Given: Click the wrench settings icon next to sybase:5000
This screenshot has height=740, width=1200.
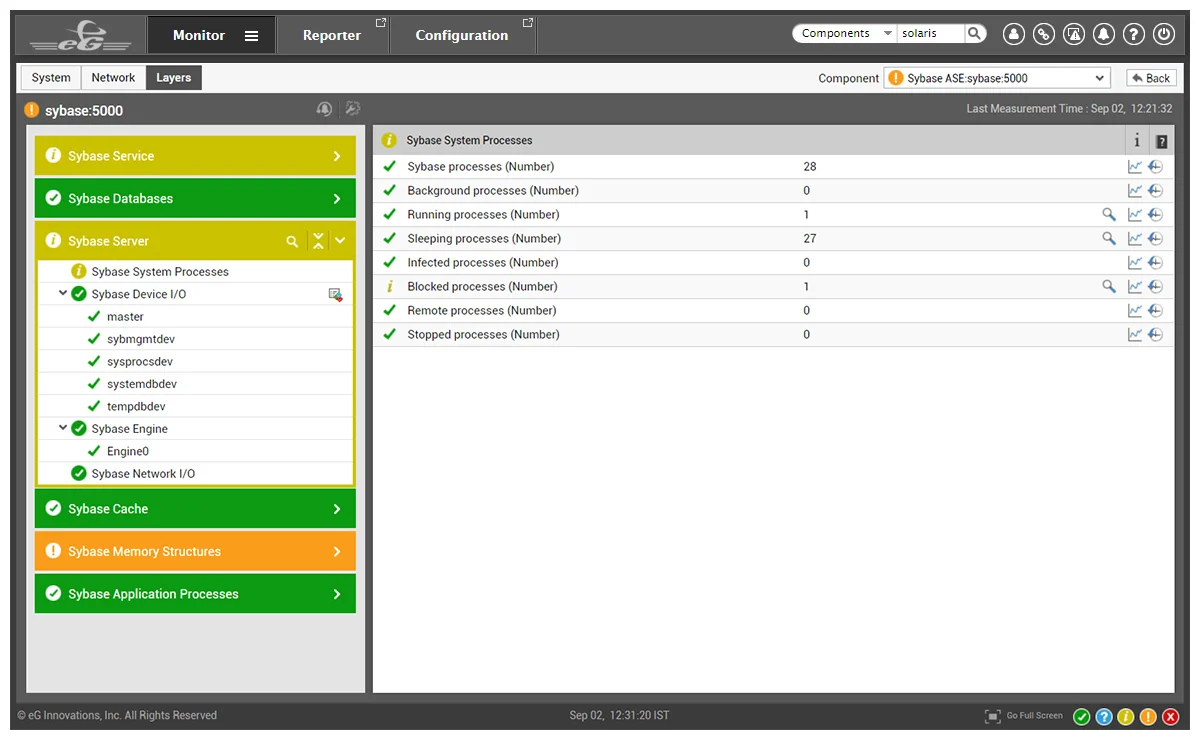Looking at the screenshot, I should 352,109.
